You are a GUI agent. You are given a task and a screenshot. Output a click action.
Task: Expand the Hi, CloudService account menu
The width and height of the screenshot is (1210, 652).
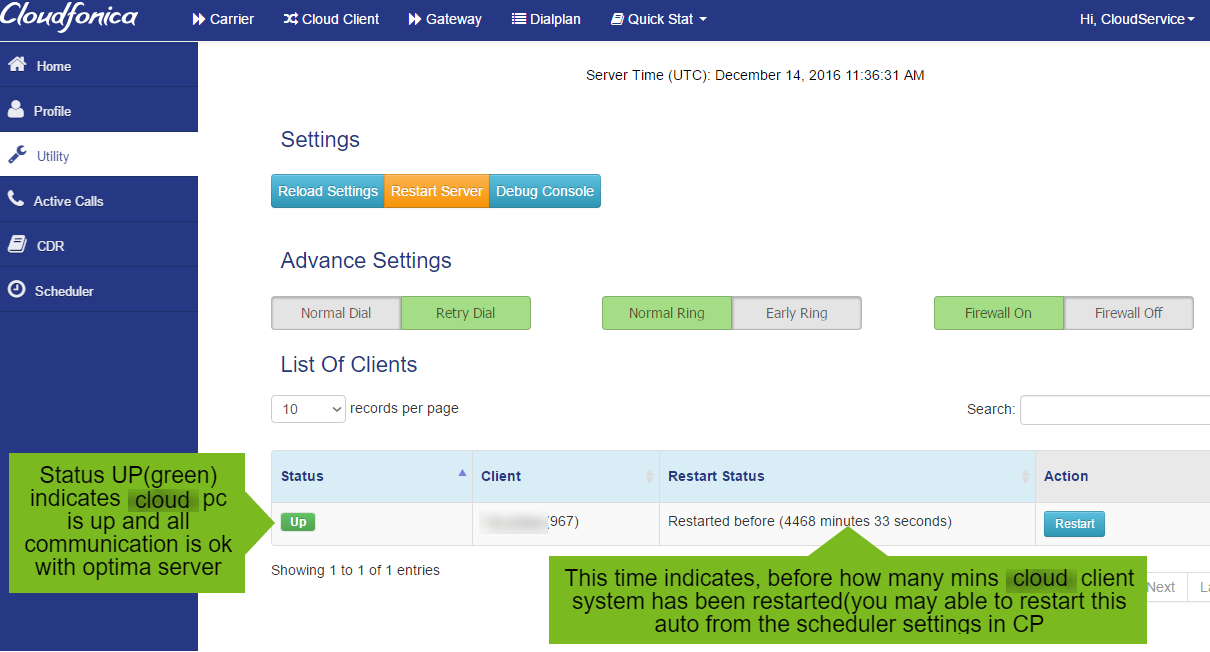1137,19
